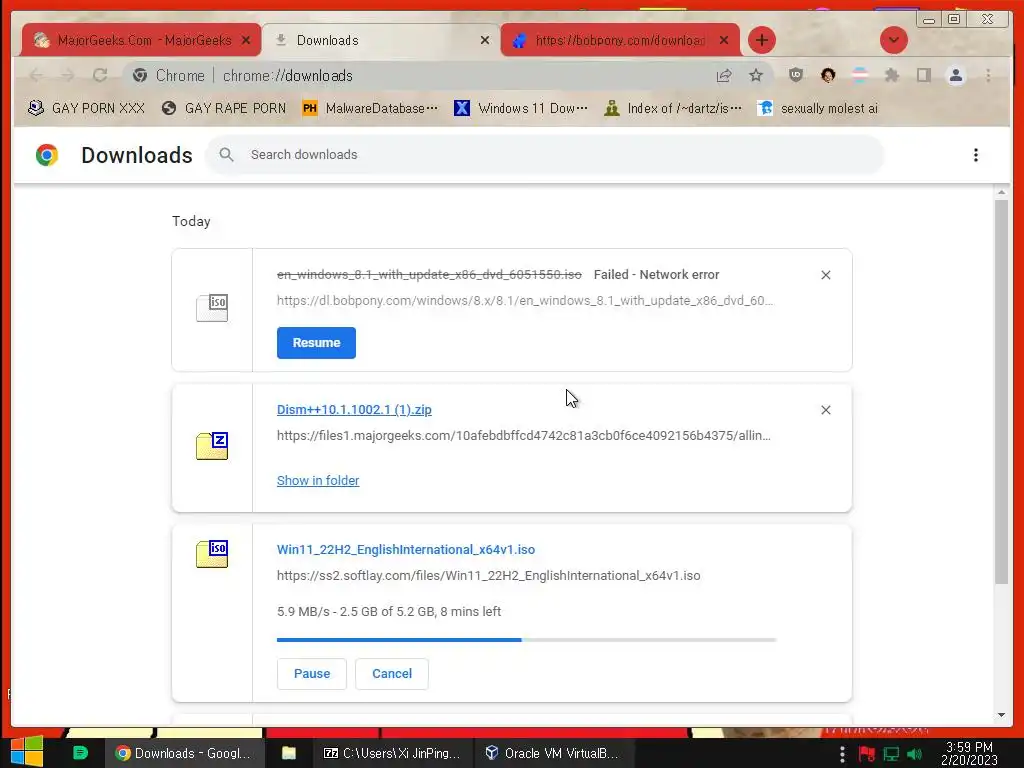1024x768 pixels.
Task: Resume the failed Windows 8.1 download
Action: click(316, 343)
